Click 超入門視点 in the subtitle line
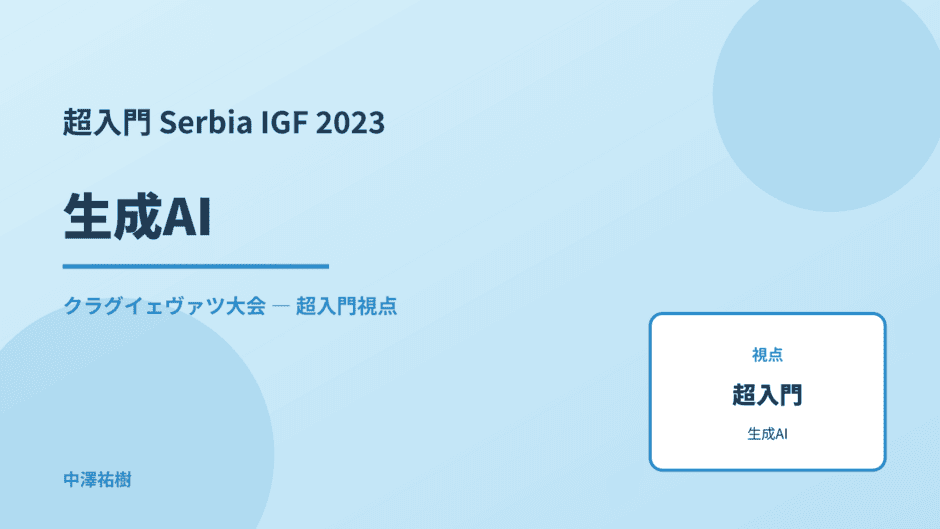The image size is (940, 529). (346, 306)
